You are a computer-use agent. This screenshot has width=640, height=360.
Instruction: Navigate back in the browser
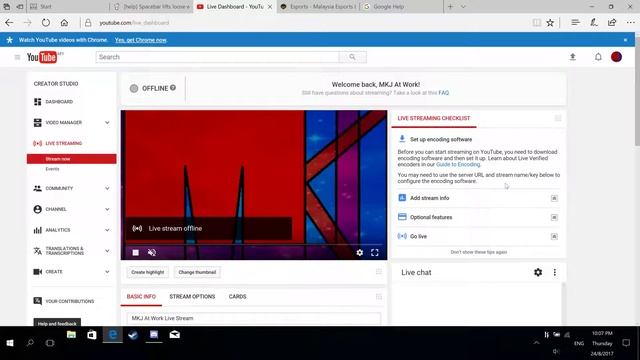tap(9, 23)
